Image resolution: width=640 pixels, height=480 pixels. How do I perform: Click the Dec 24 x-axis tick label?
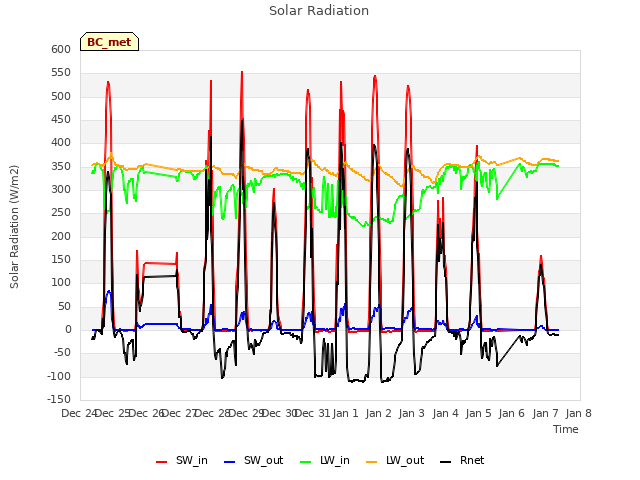79,413
